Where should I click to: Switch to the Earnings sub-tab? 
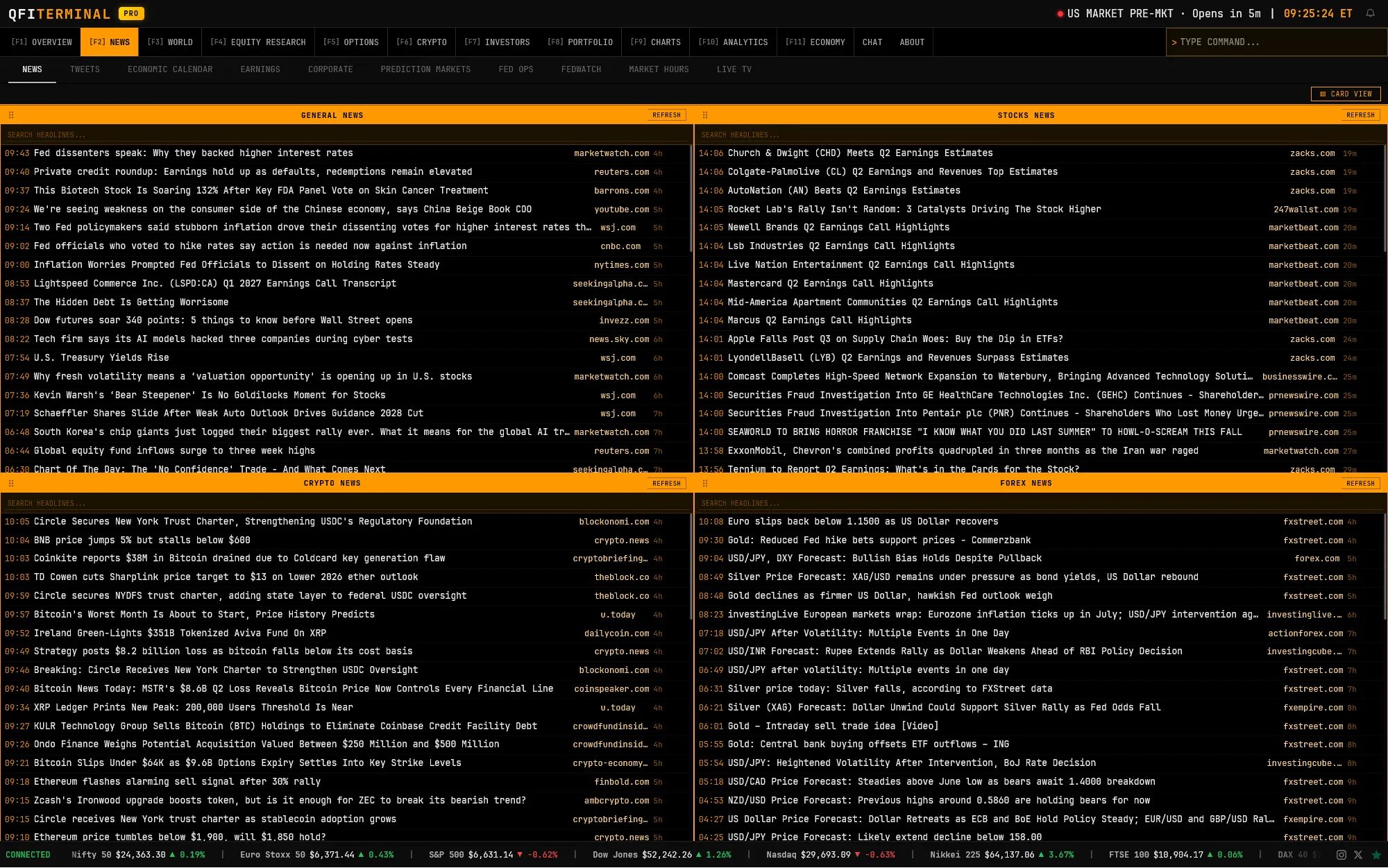[260, 69]
